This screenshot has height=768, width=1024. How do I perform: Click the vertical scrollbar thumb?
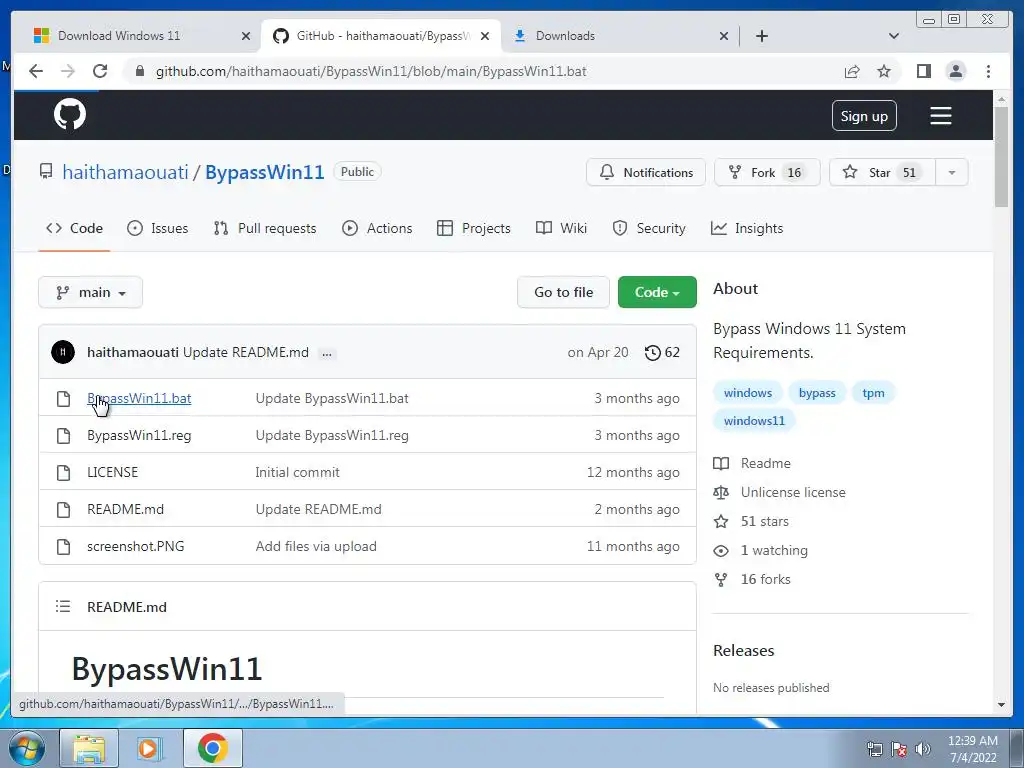pos(1001,157)
